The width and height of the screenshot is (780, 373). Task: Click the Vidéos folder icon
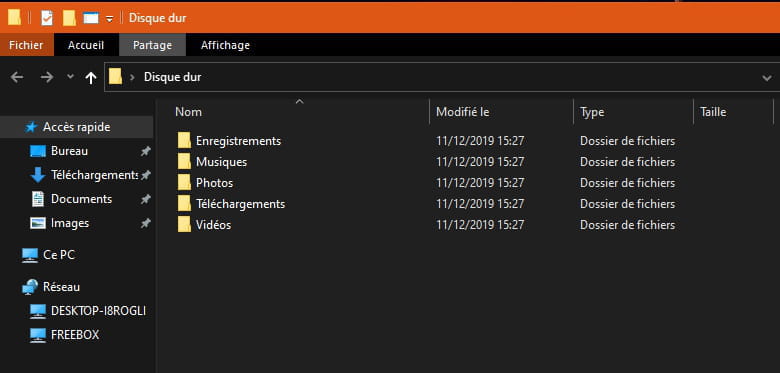pyautogui.click(x=185, y=224)
